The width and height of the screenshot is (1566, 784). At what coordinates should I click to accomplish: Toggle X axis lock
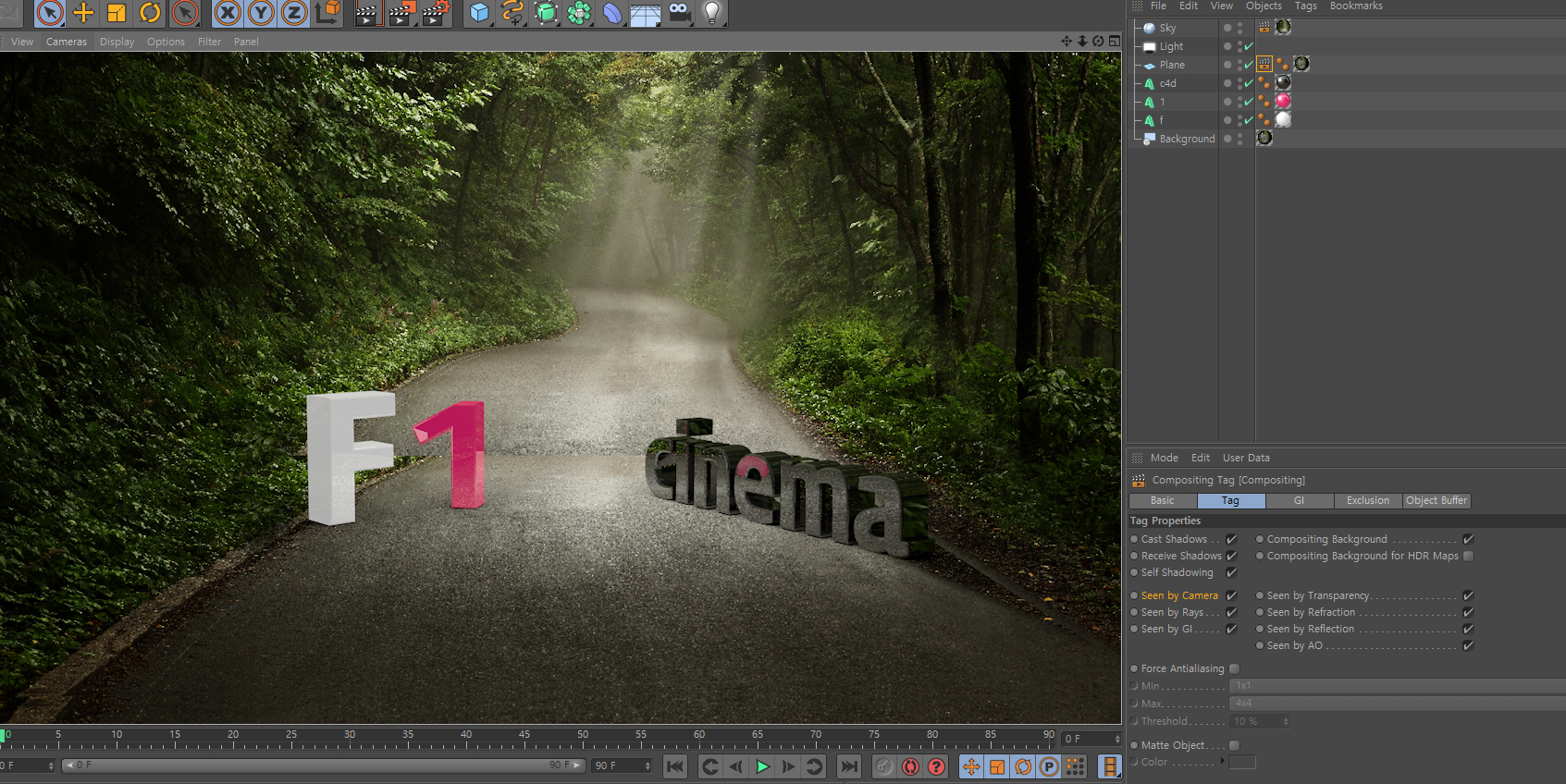click(228, 13)
